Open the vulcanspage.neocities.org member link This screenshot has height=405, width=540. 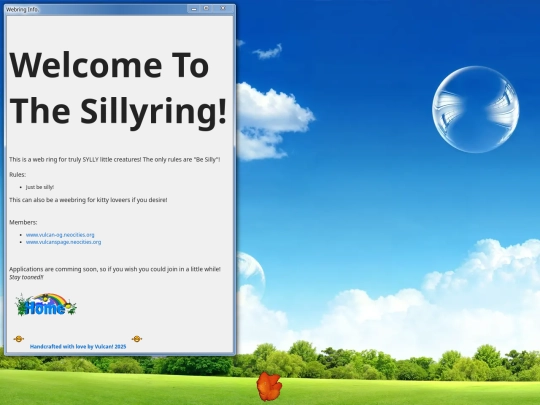click(63, 242)
